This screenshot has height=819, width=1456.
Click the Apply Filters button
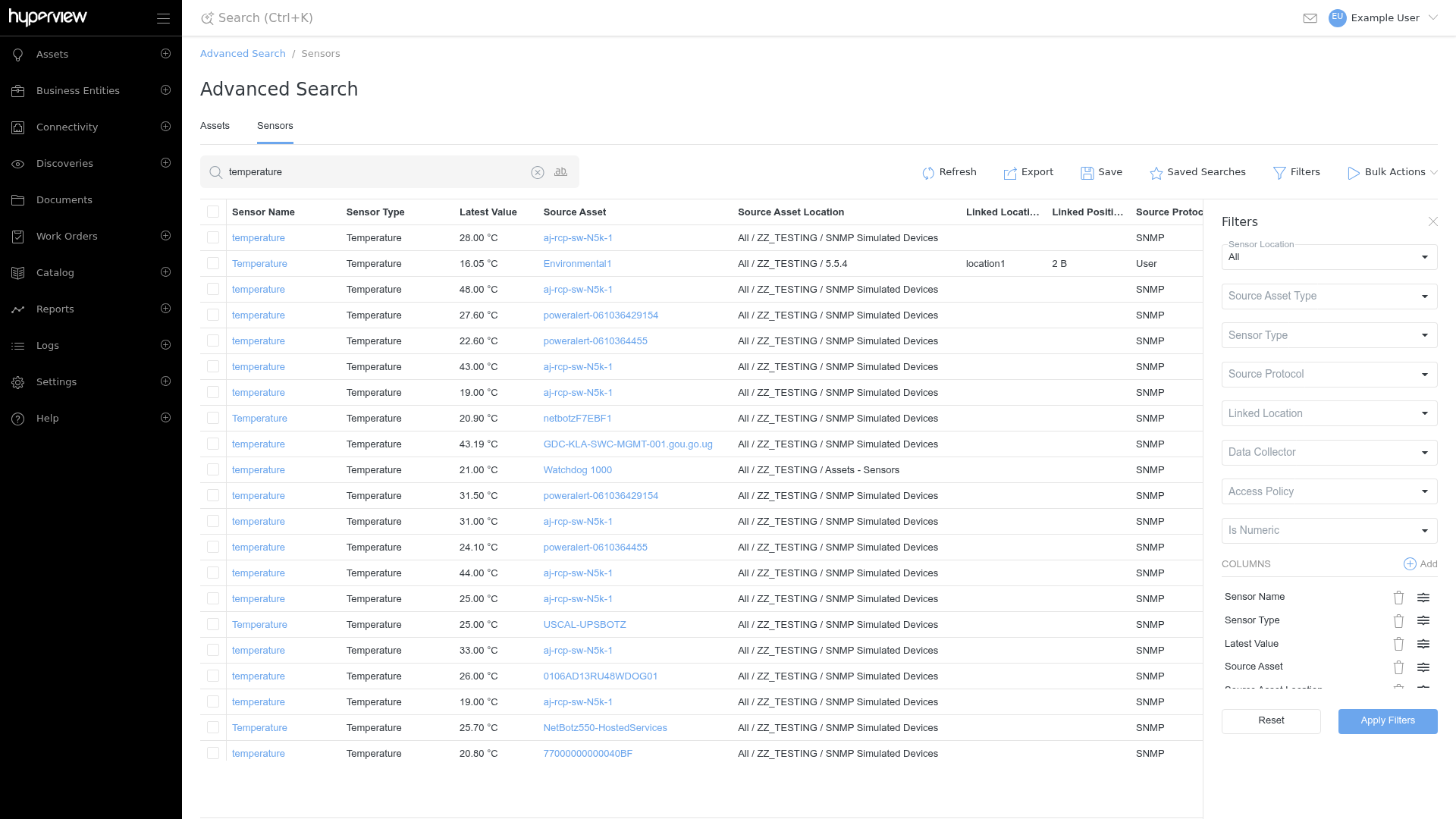(1388, 721)
